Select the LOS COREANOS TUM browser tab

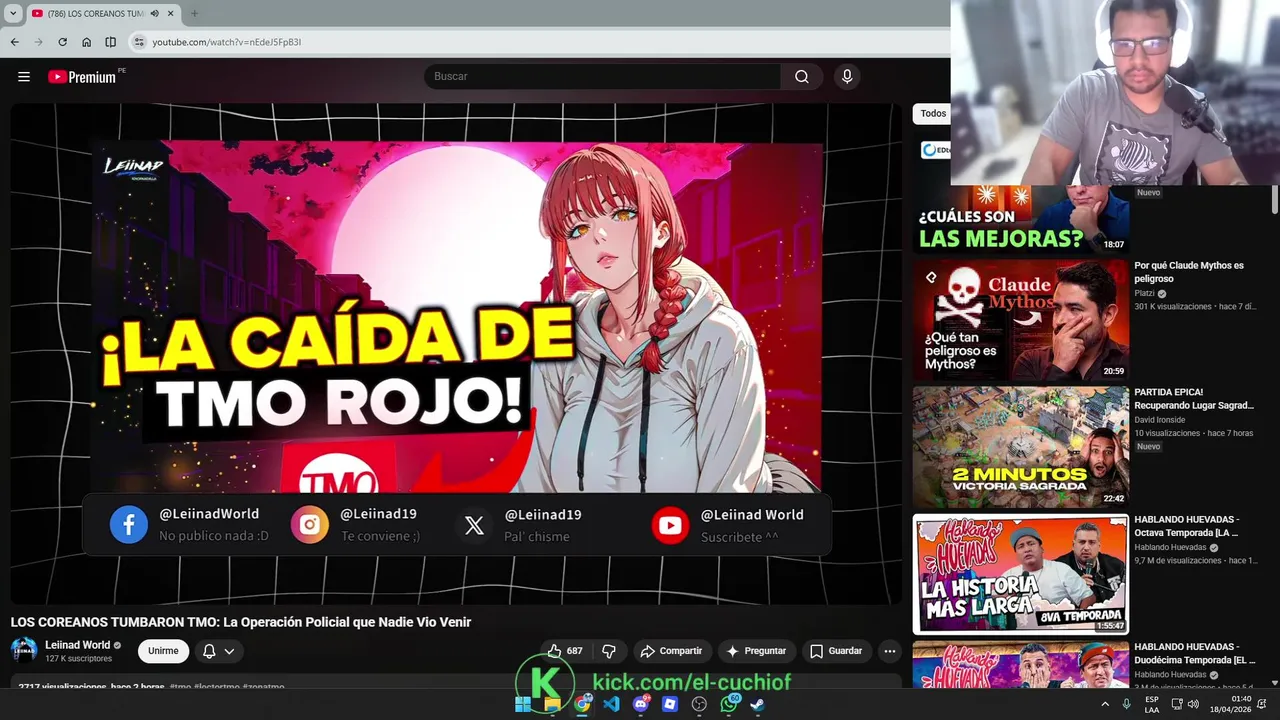pyautogui.click(x=95, y=13)
